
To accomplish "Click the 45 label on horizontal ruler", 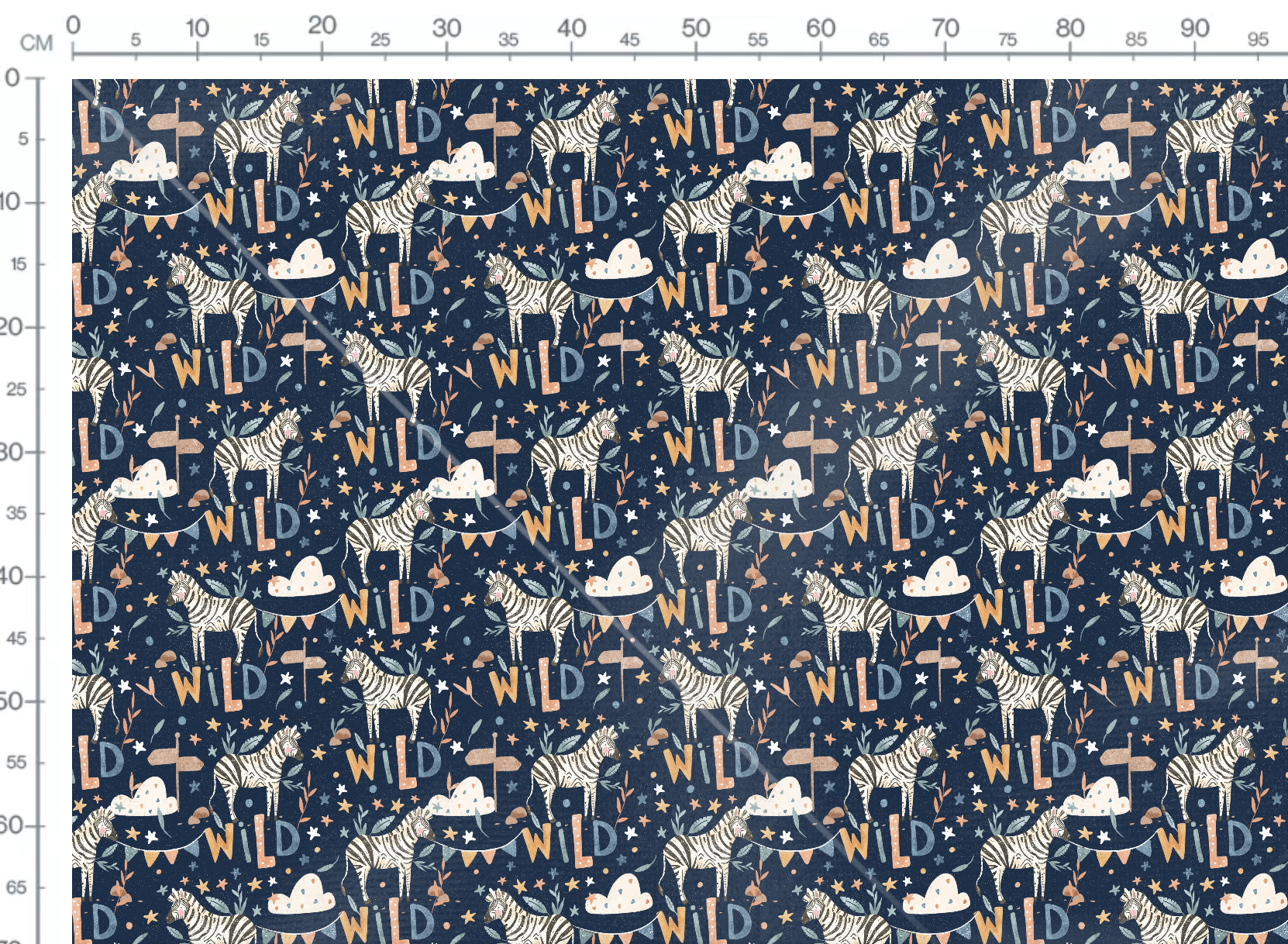I will point(629,39).
